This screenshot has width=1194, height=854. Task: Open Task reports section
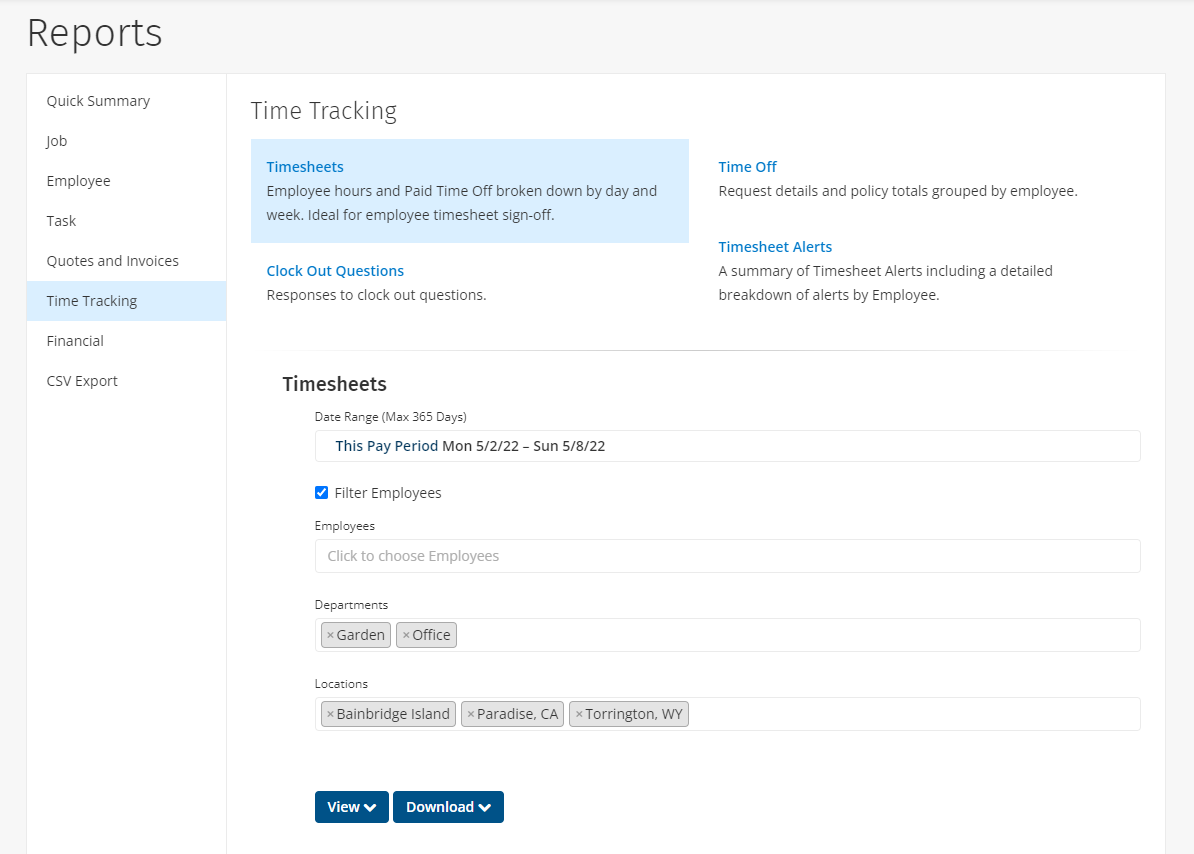click(x=61, y=221)
